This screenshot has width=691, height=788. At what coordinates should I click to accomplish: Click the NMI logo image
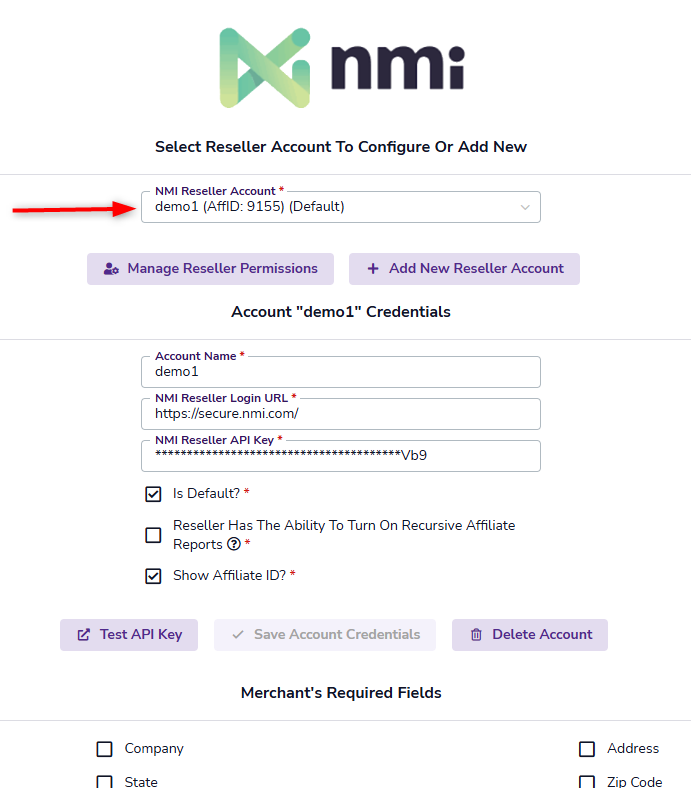(343, 67)
